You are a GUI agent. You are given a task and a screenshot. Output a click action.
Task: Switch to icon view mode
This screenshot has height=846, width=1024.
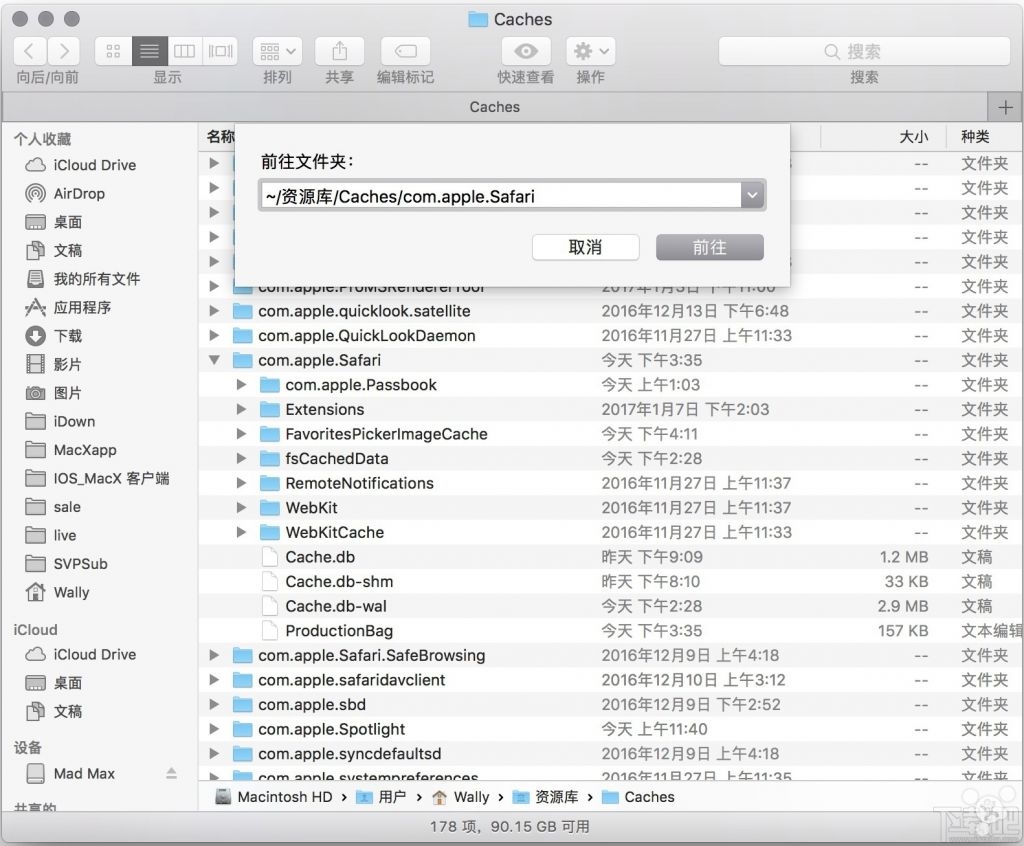coord(112,51)
